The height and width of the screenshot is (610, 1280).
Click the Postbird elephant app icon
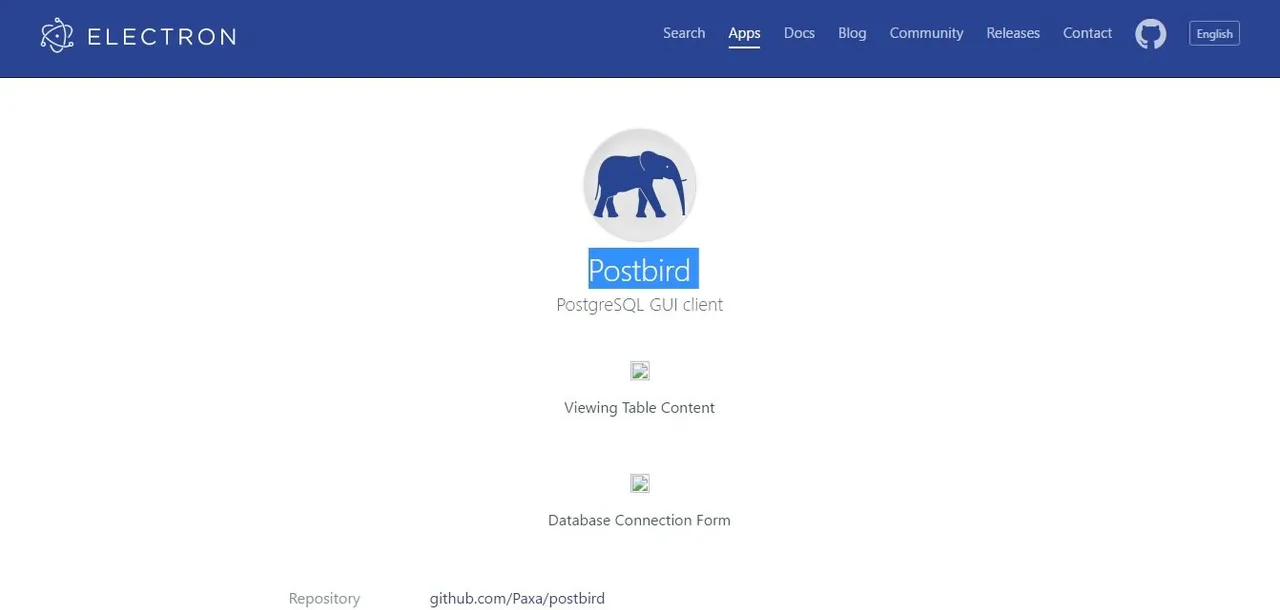click(640, 185)
